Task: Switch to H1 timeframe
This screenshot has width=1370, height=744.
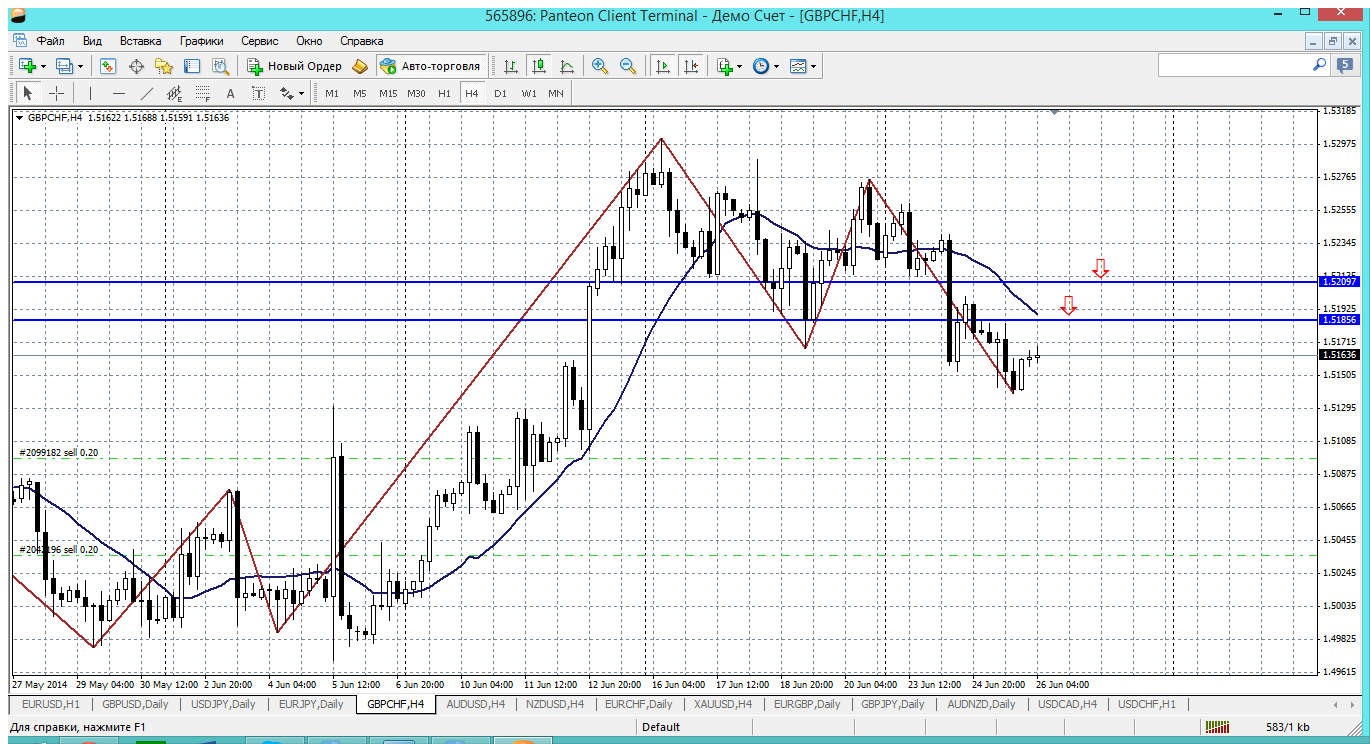Action: (445, 93)
